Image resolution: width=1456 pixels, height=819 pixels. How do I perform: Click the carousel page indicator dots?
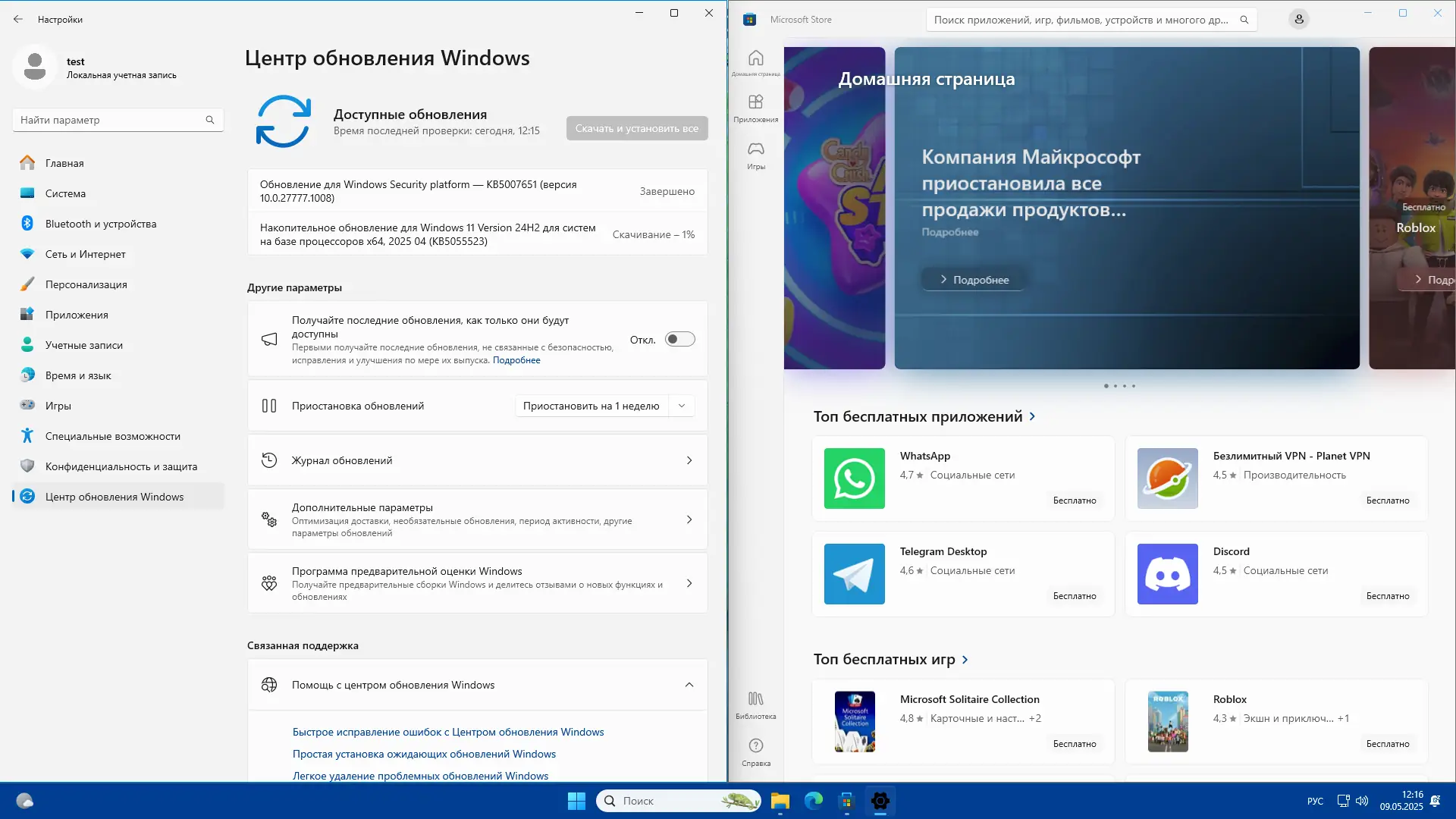[1119, 386]
